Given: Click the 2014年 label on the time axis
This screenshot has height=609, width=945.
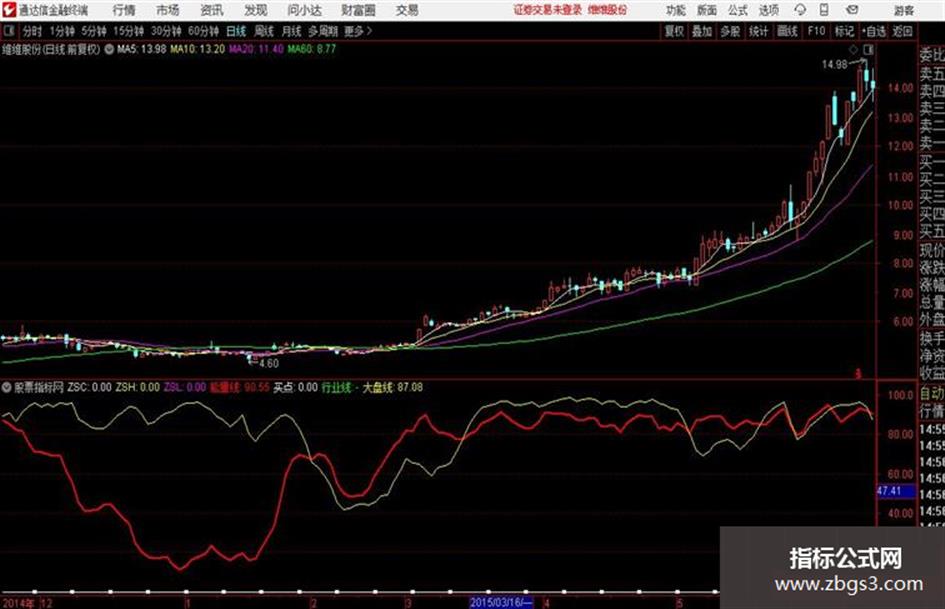Looking at the screenshot, I should [17, 603].
